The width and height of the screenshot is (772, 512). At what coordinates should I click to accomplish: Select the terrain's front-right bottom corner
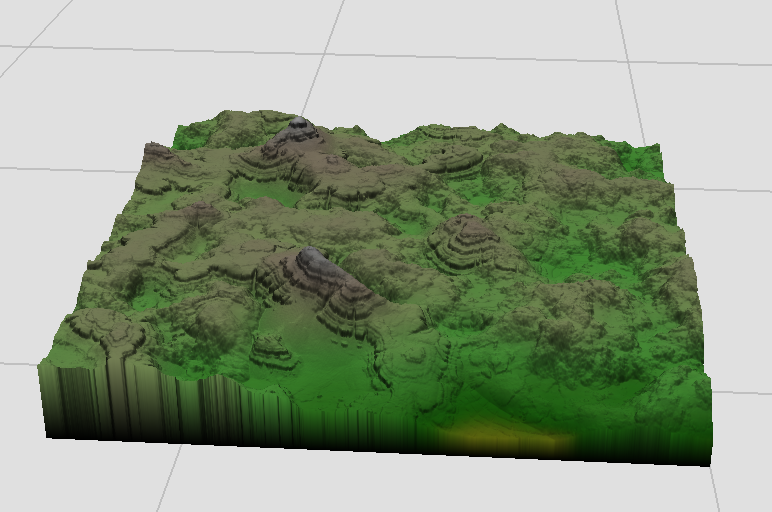click(709, 463)
